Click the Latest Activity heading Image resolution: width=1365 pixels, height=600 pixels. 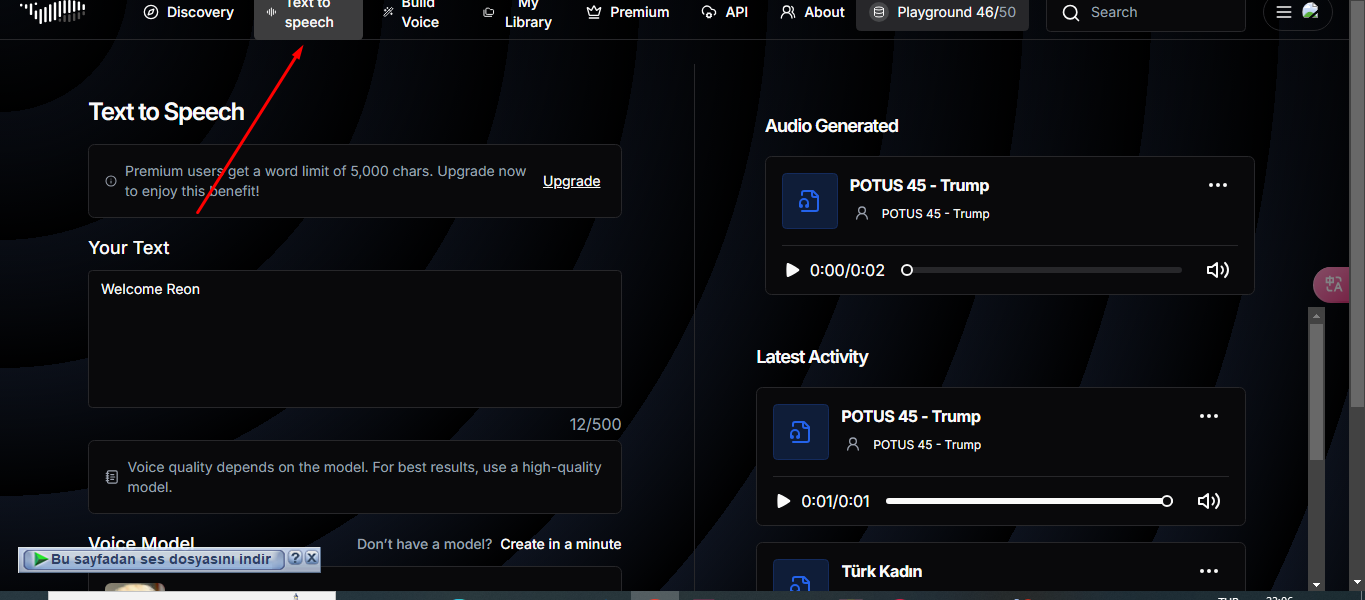812,357
